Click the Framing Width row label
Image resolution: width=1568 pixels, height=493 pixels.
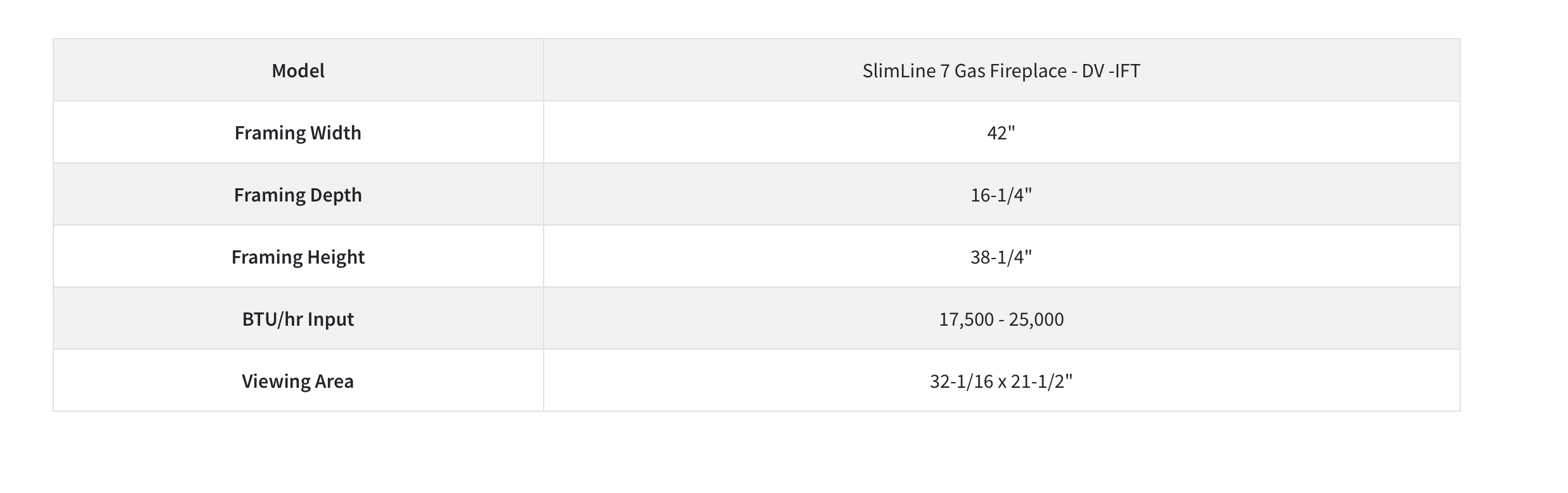pyautogui.click(x=297, y=132)
